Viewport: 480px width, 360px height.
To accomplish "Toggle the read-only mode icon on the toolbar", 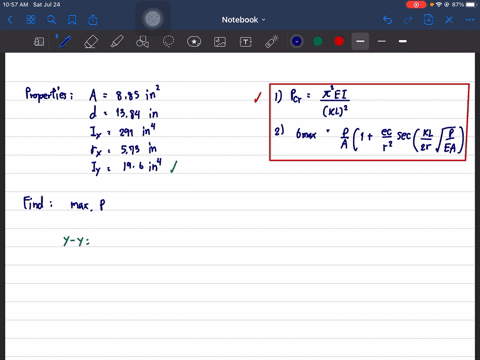I will 39,42.
